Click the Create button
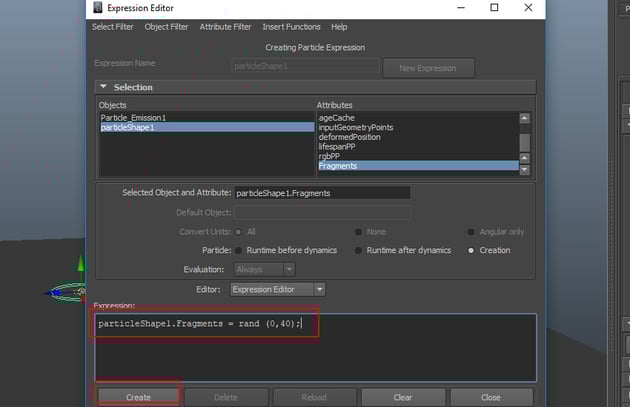630x407 pixels. tap(139, 397)
